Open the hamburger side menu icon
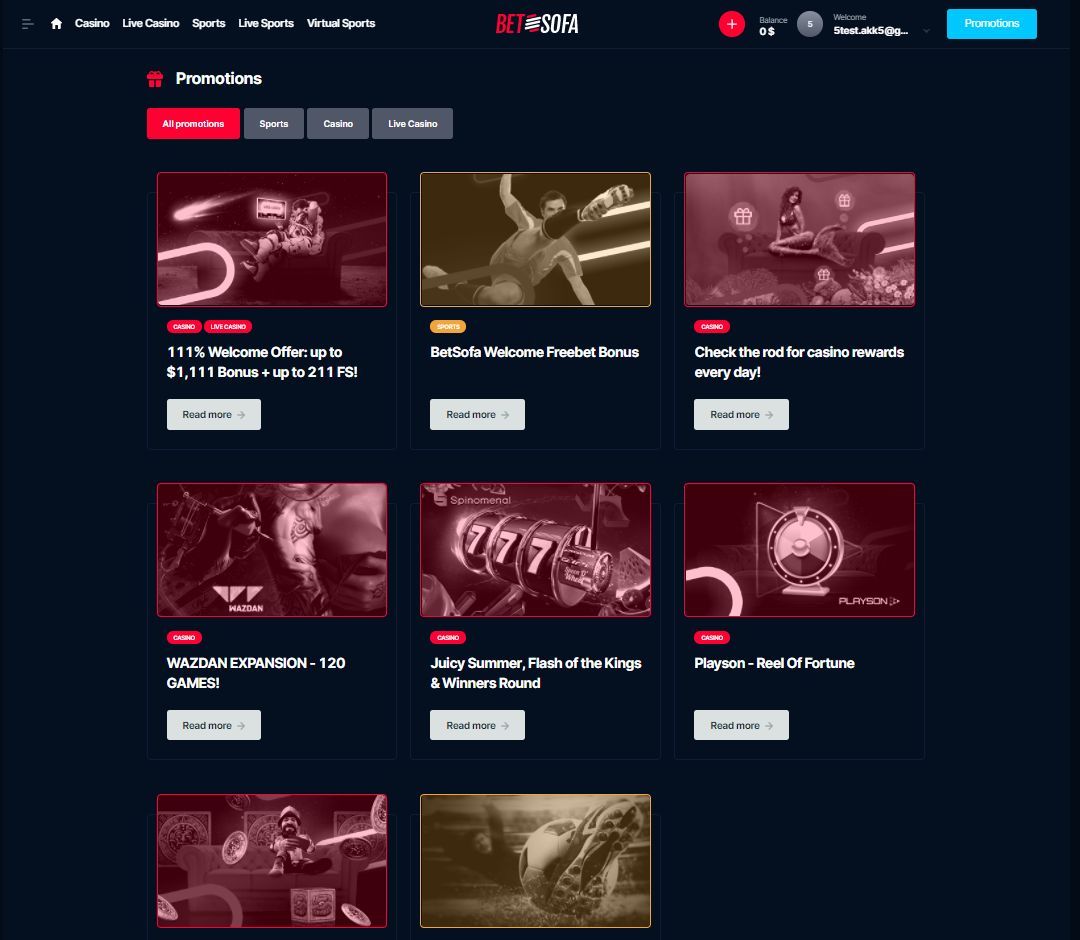This screenshot has height=940, width=1080. [x=28, y=24]
